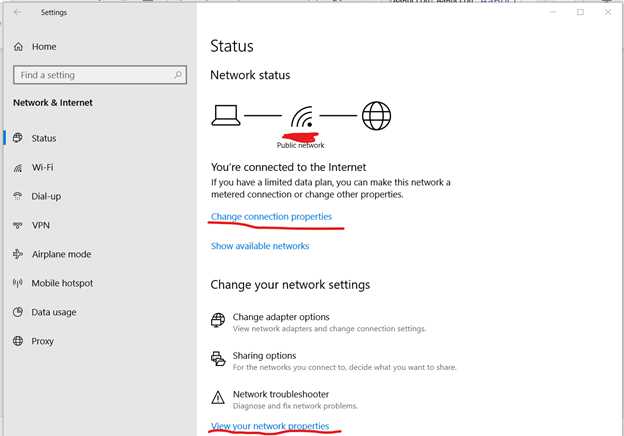
Task: Select the Dial-up phone icon
Action: click(x=18, y=196)
